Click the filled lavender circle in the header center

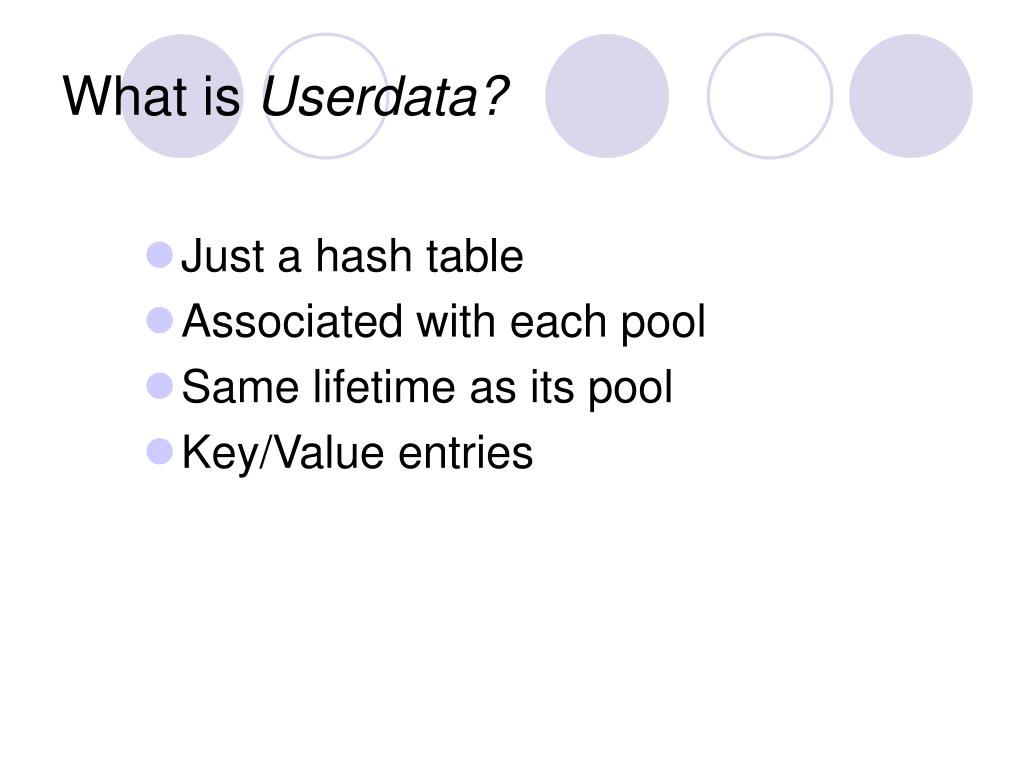coord(607,96)
